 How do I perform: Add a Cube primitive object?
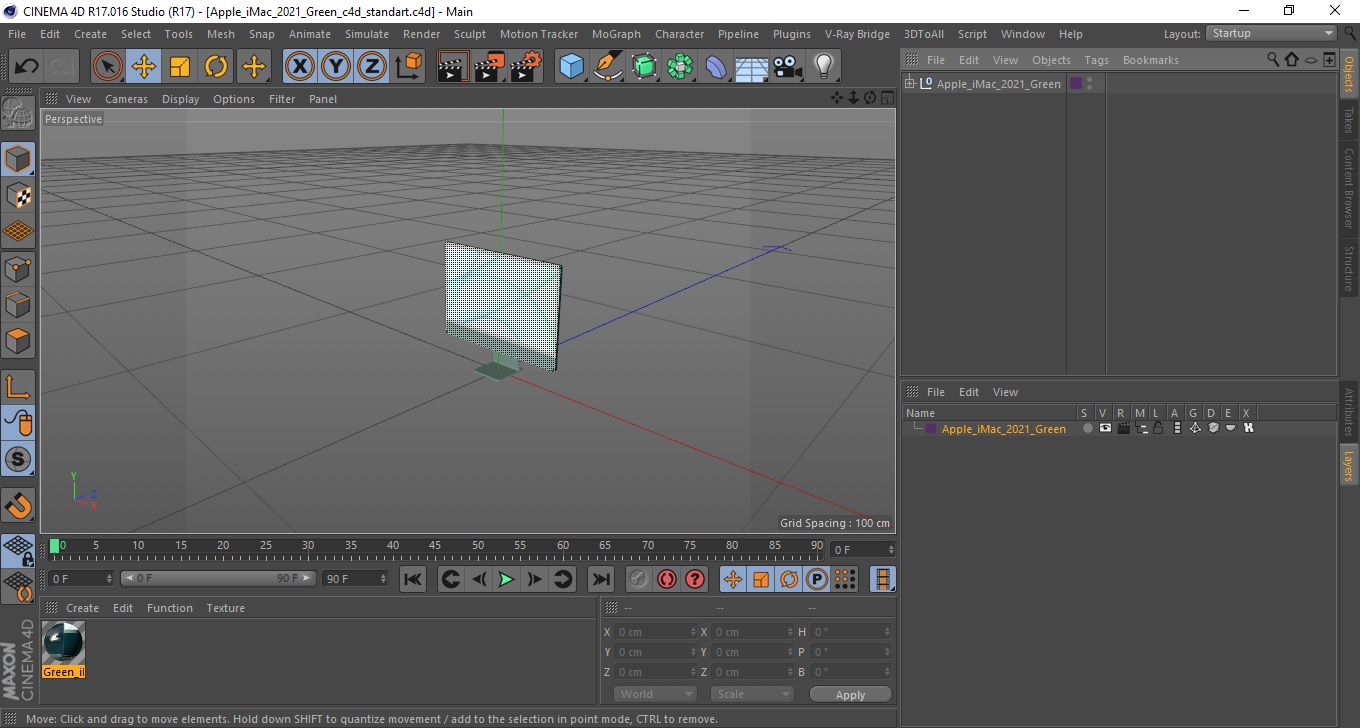pyautogui.click(x=572, y=67)
